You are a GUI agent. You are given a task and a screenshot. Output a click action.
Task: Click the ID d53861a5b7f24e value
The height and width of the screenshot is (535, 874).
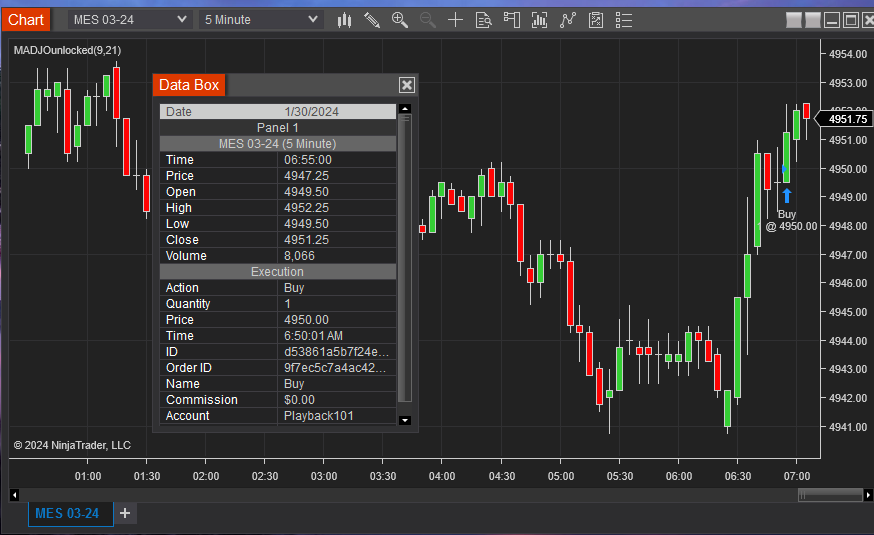click(x=336, y=352)
